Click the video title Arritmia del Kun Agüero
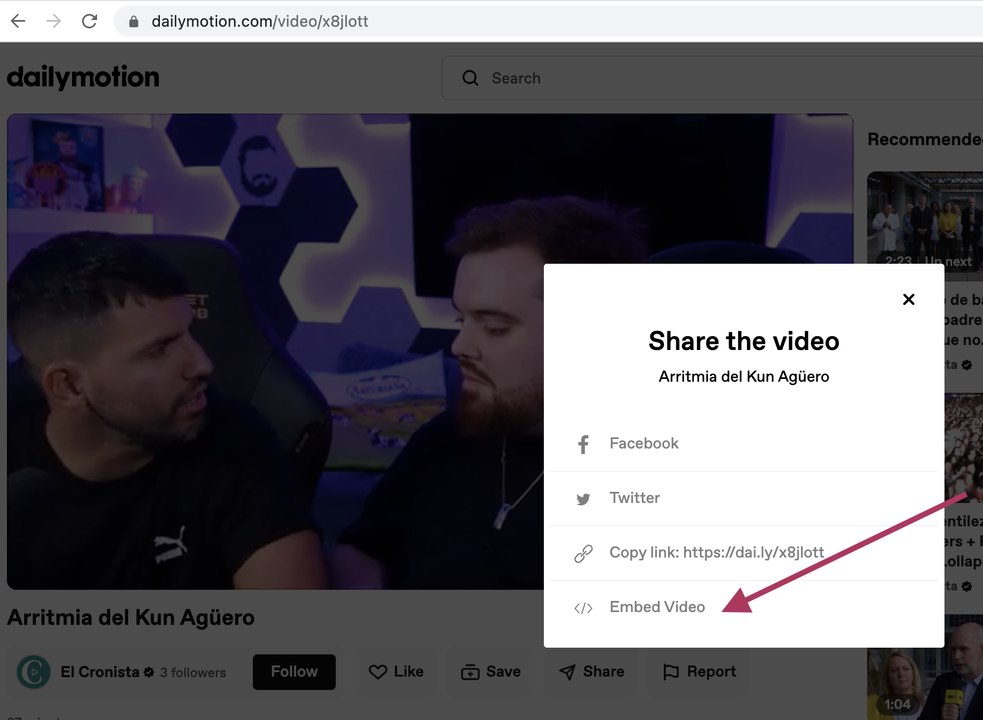 131,618
